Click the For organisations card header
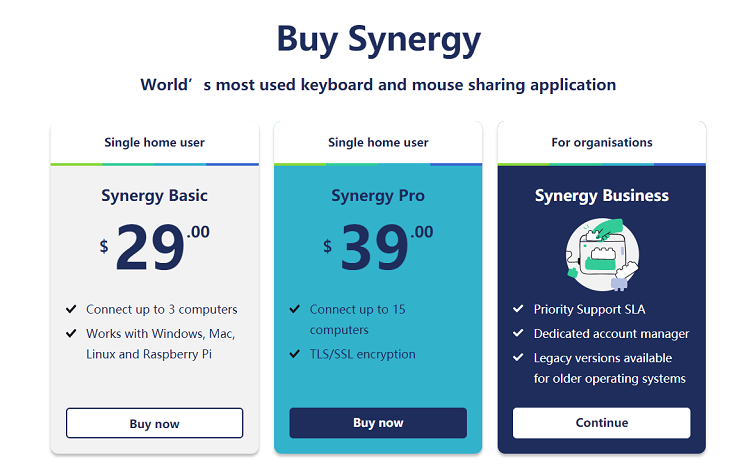Viewport: 750px width, 471px height. click(602, 142)
